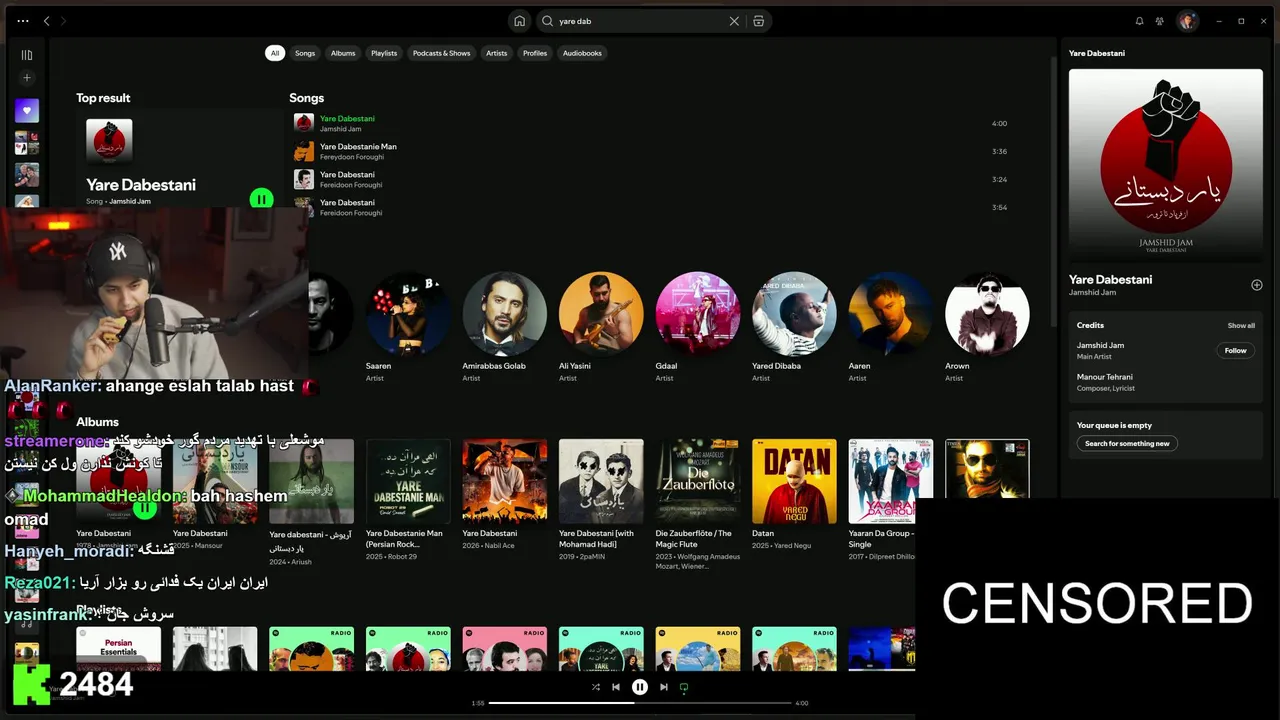Open the user profile avatar
Screen dimensions: 1280x720
[1187, 21]
